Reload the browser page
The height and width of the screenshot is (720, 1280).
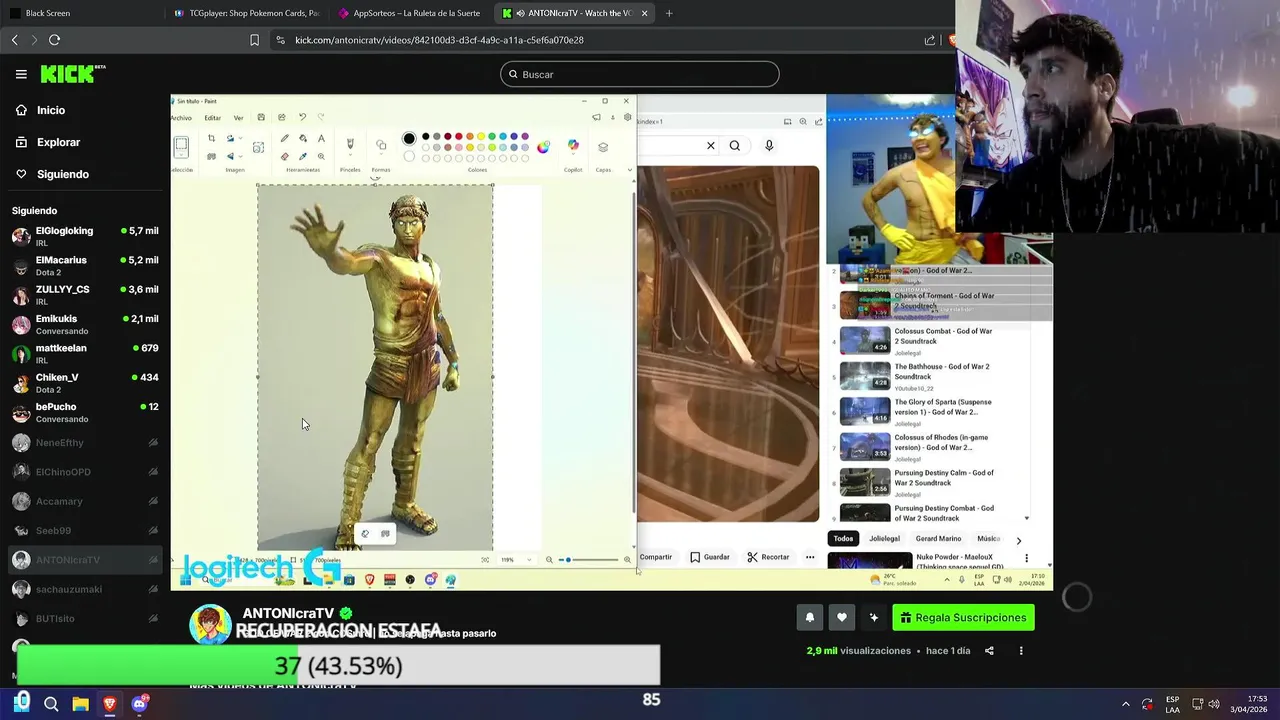pos(54,40)
